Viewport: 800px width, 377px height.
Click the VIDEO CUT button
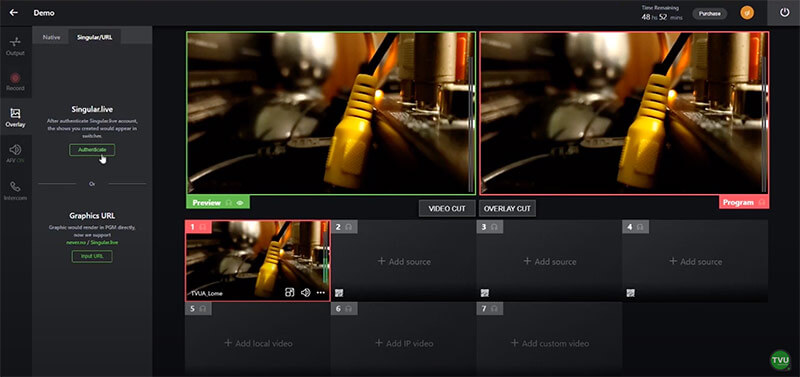(447, 209)
